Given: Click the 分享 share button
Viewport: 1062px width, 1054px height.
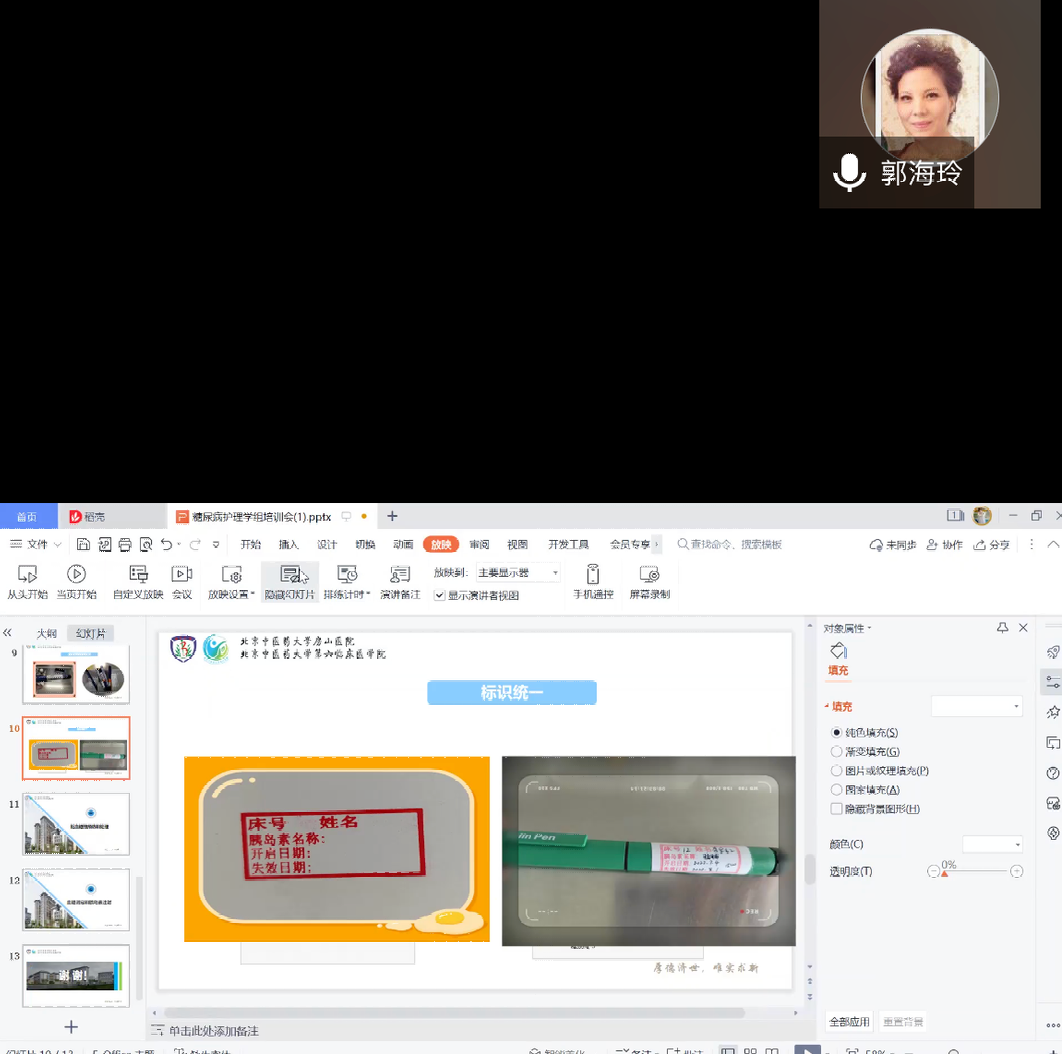Looking at the screenshot, I should pyautogui.click(x=991, y=545).
